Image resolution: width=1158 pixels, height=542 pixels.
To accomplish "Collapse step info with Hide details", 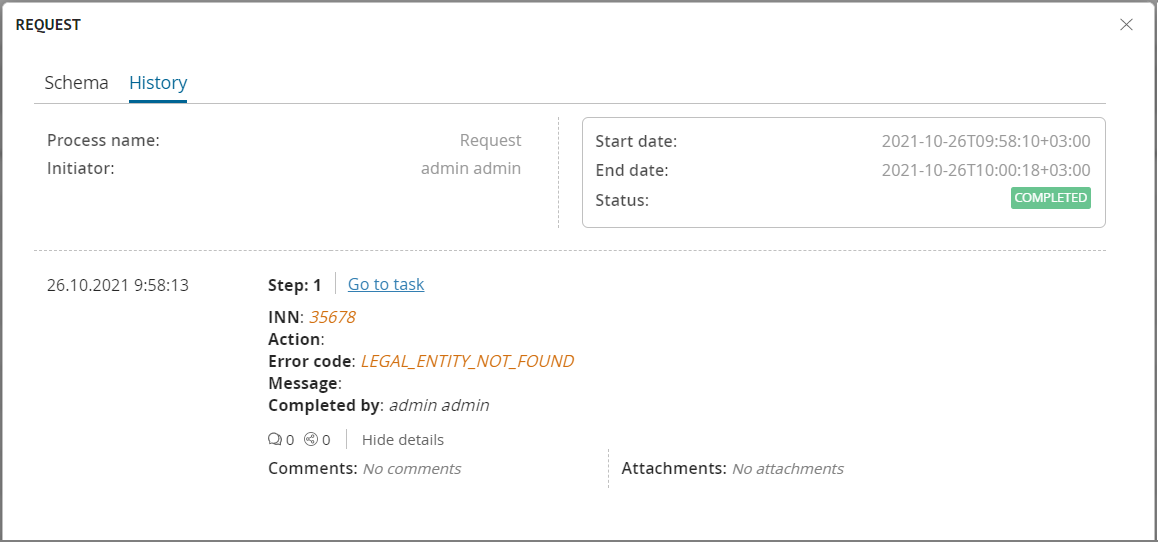I will click(402, 440).
